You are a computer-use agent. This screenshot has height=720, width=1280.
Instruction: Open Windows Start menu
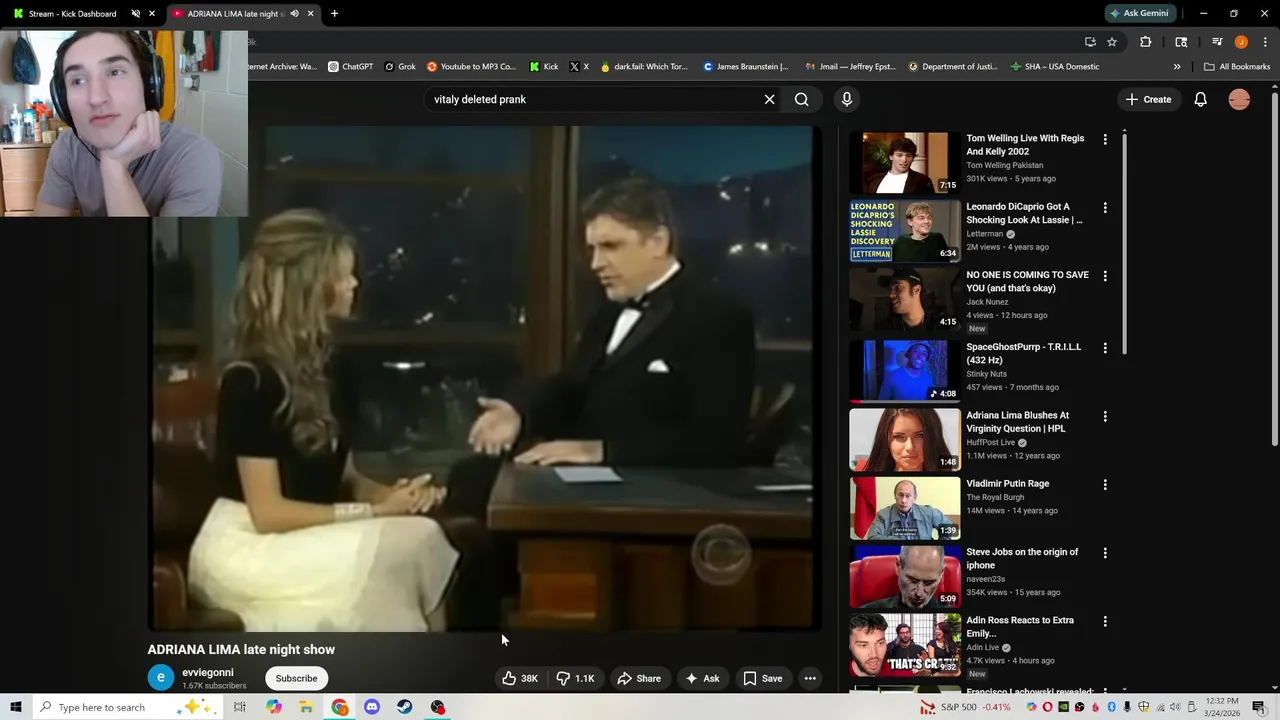coord(16,707)
